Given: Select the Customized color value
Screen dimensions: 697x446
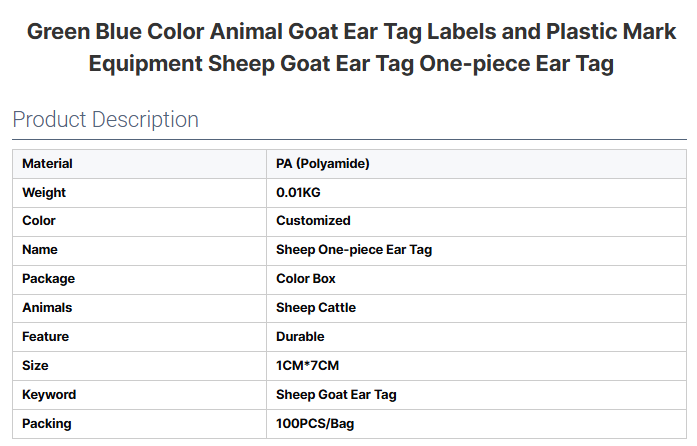Looking at the screenshot, I should (313, 221).
